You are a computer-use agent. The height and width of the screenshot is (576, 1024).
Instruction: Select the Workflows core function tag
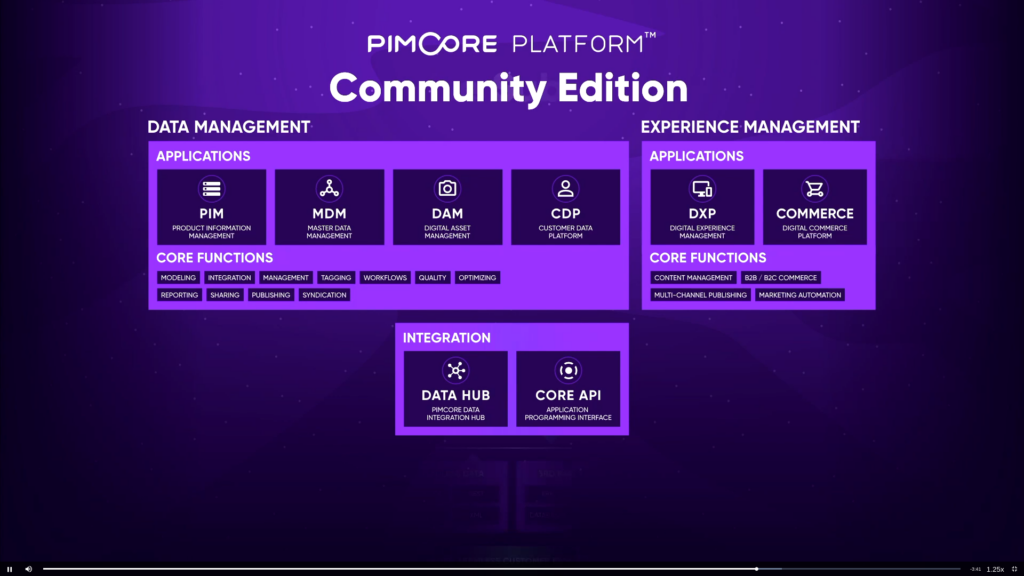pyautogui.click(x=385, y=278)
